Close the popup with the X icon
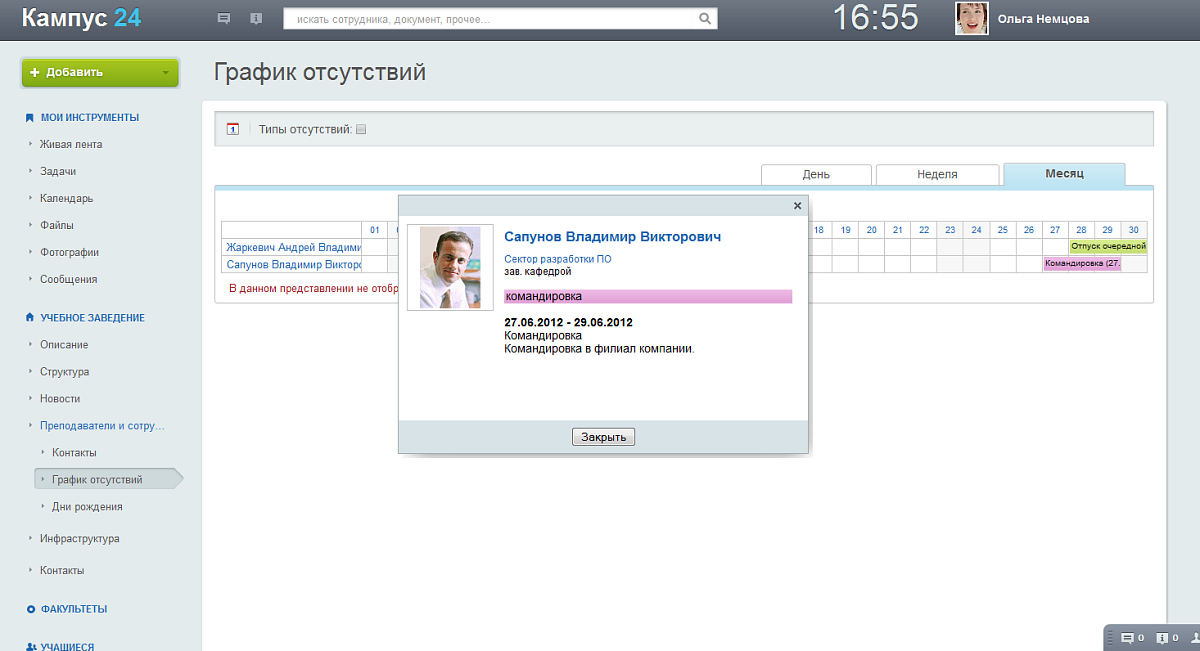The image size is (1200, 651). point(797,206)
